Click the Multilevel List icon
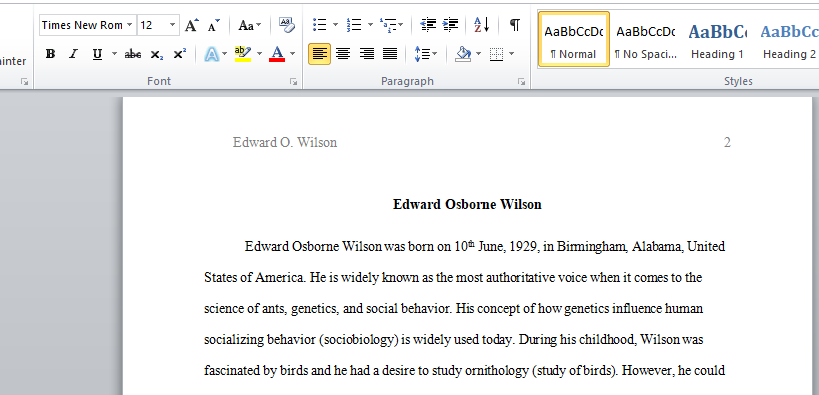This screenshot has width=819, height=395. pyautogui.click(x=388, y=25)
